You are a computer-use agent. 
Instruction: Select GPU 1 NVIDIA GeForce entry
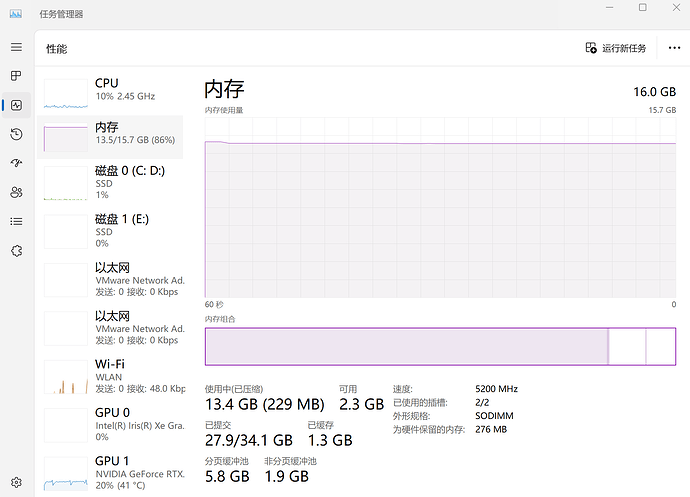110,474
